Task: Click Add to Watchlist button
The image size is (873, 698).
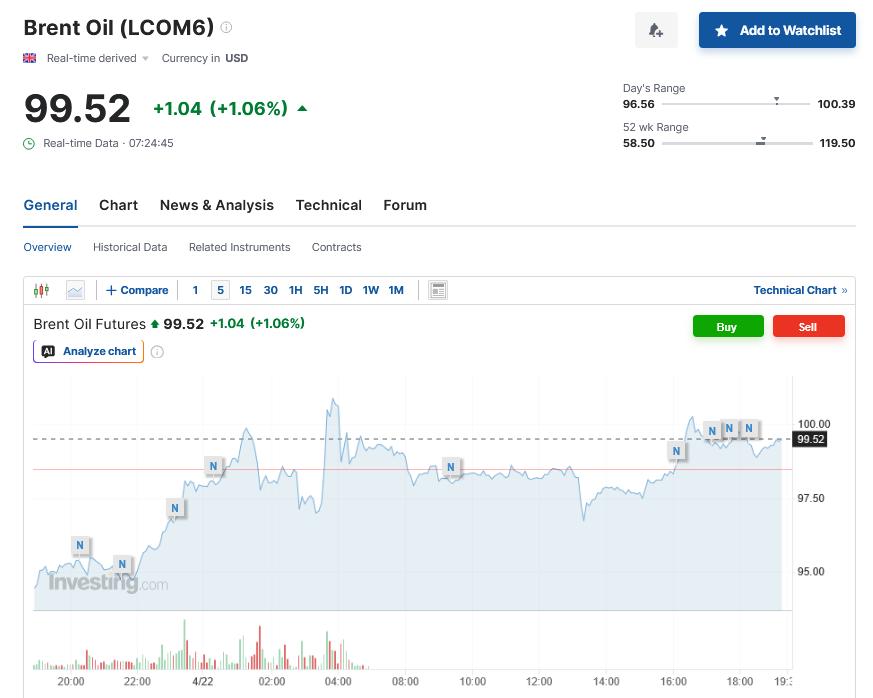Action: [x=777, y=30]
